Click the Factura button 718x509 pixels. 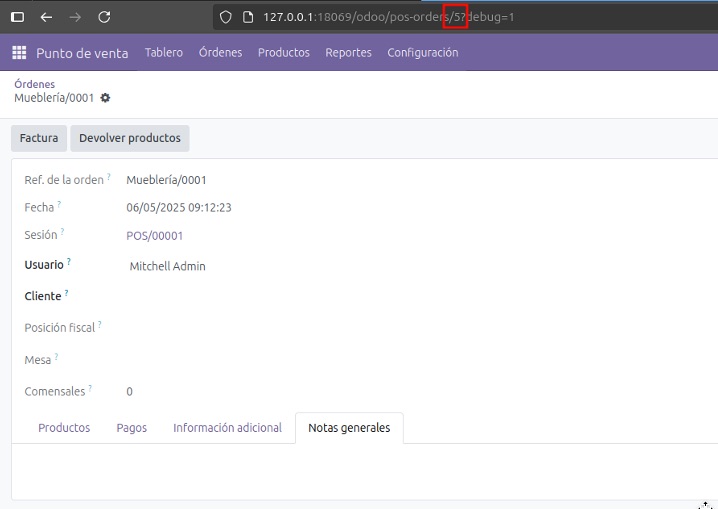(x=39, y=138)
